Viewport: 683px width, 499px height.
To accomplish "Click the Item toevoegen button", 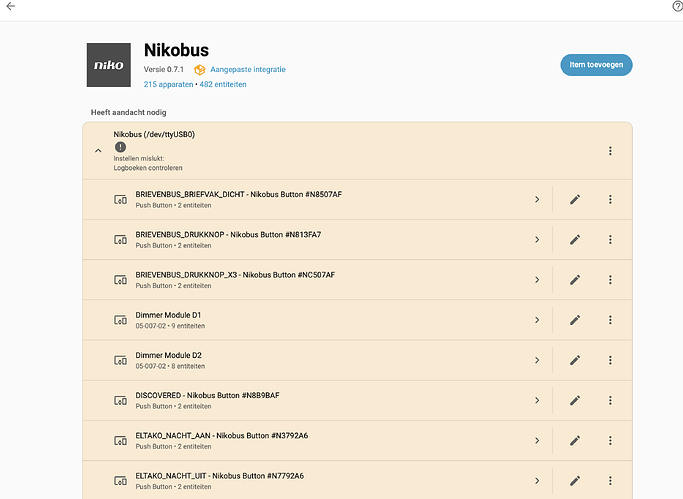I will coord(596,64).
